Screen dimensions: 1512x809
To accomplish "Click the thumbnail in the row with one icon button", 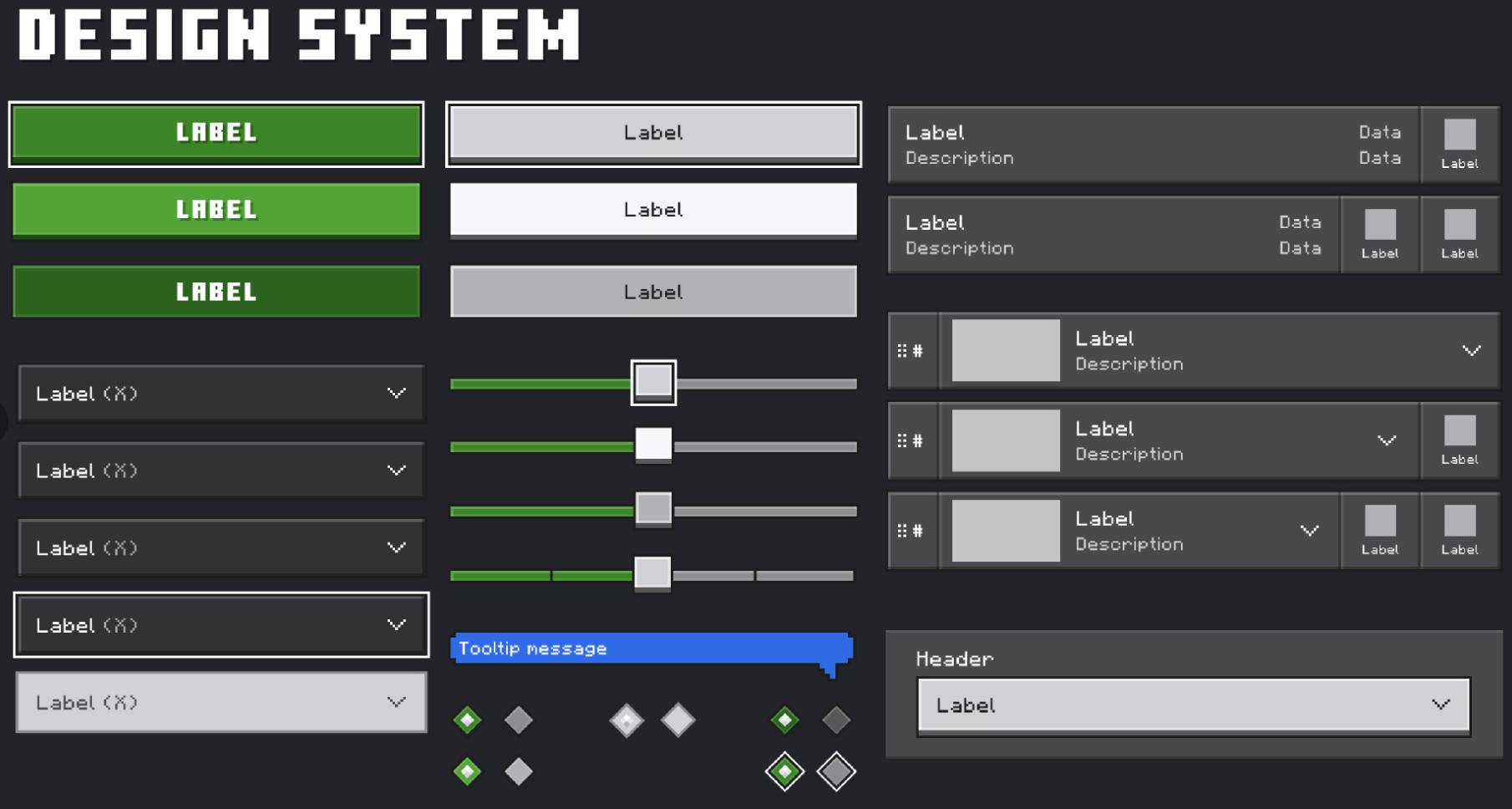I will point(1006,440).
